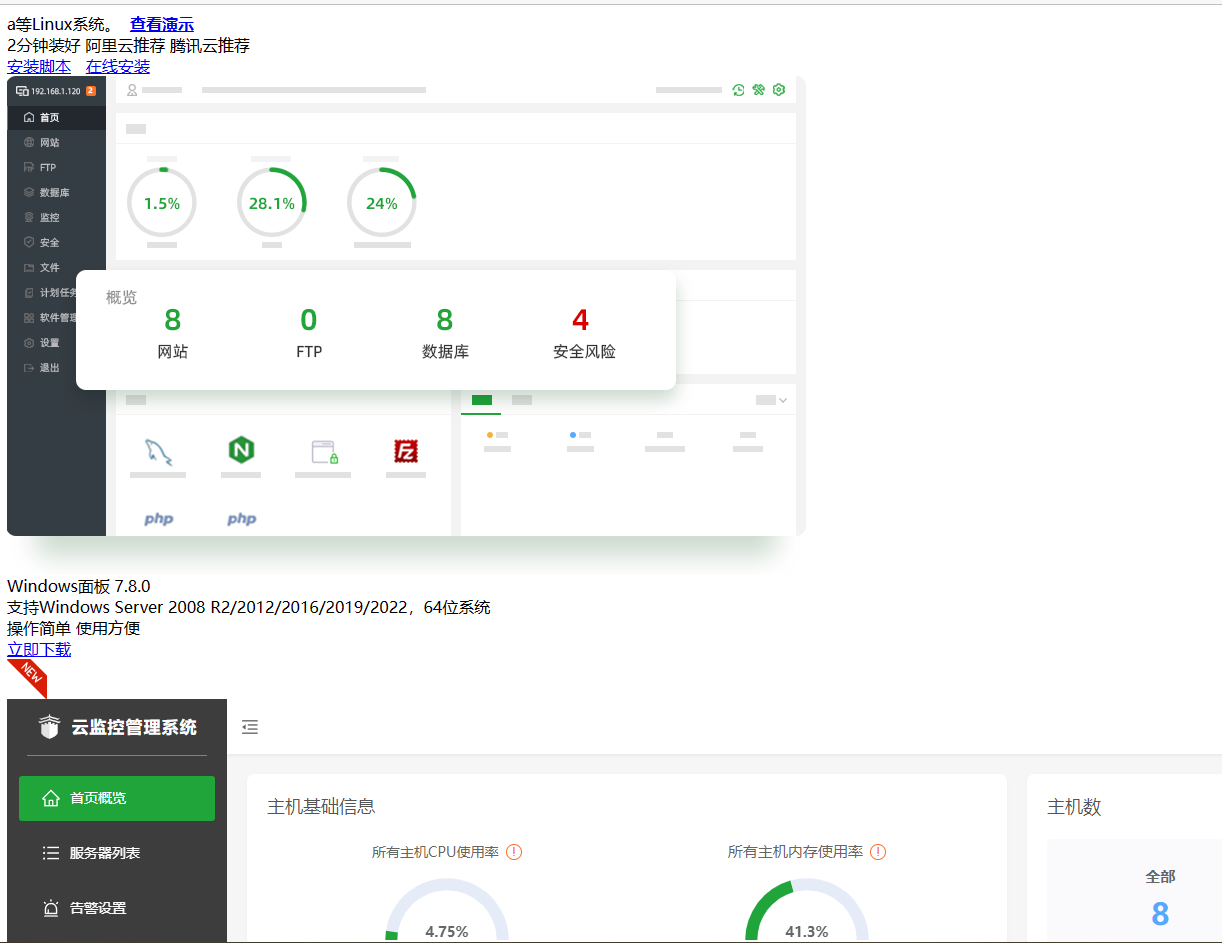Click the 1.5% circular gauge
Screen dimensions: 1222x943
tap(162, 203)
